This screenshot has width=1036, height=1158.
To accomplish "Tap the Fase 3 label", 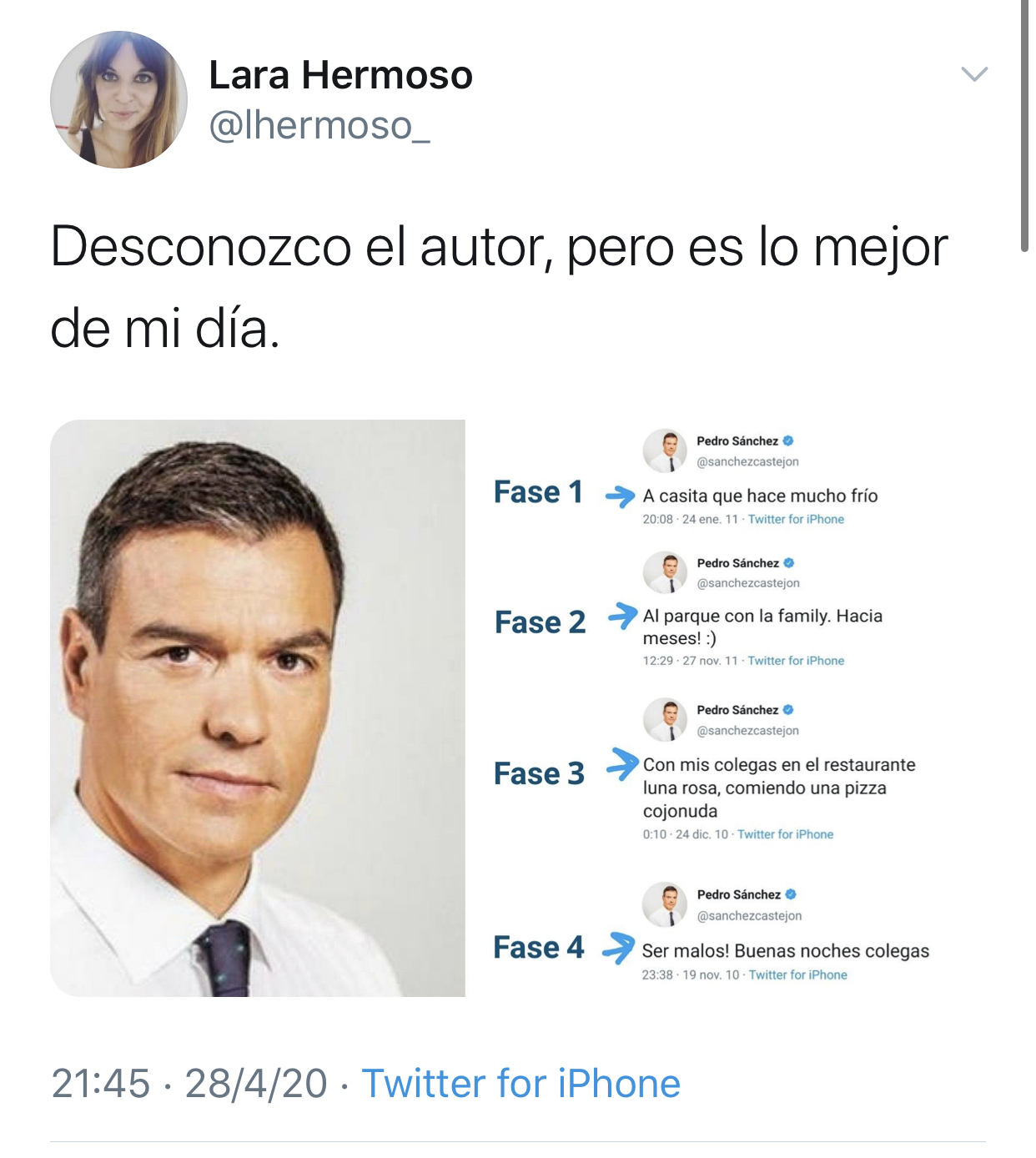I will click(x=539, y=773).
